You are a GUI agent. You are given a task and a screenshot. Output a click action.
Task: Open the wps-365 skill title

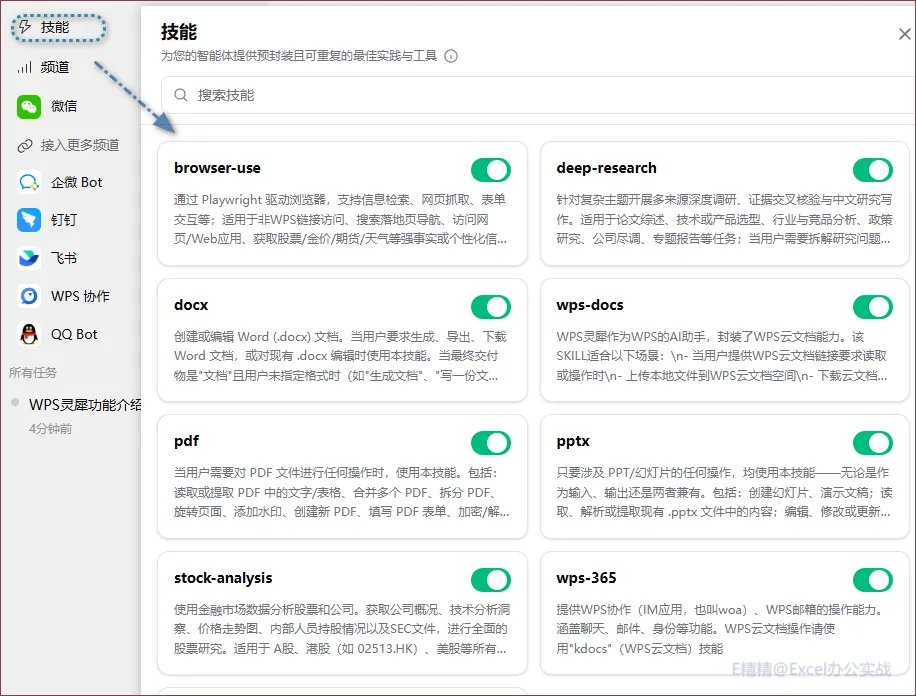click(586, 578)
